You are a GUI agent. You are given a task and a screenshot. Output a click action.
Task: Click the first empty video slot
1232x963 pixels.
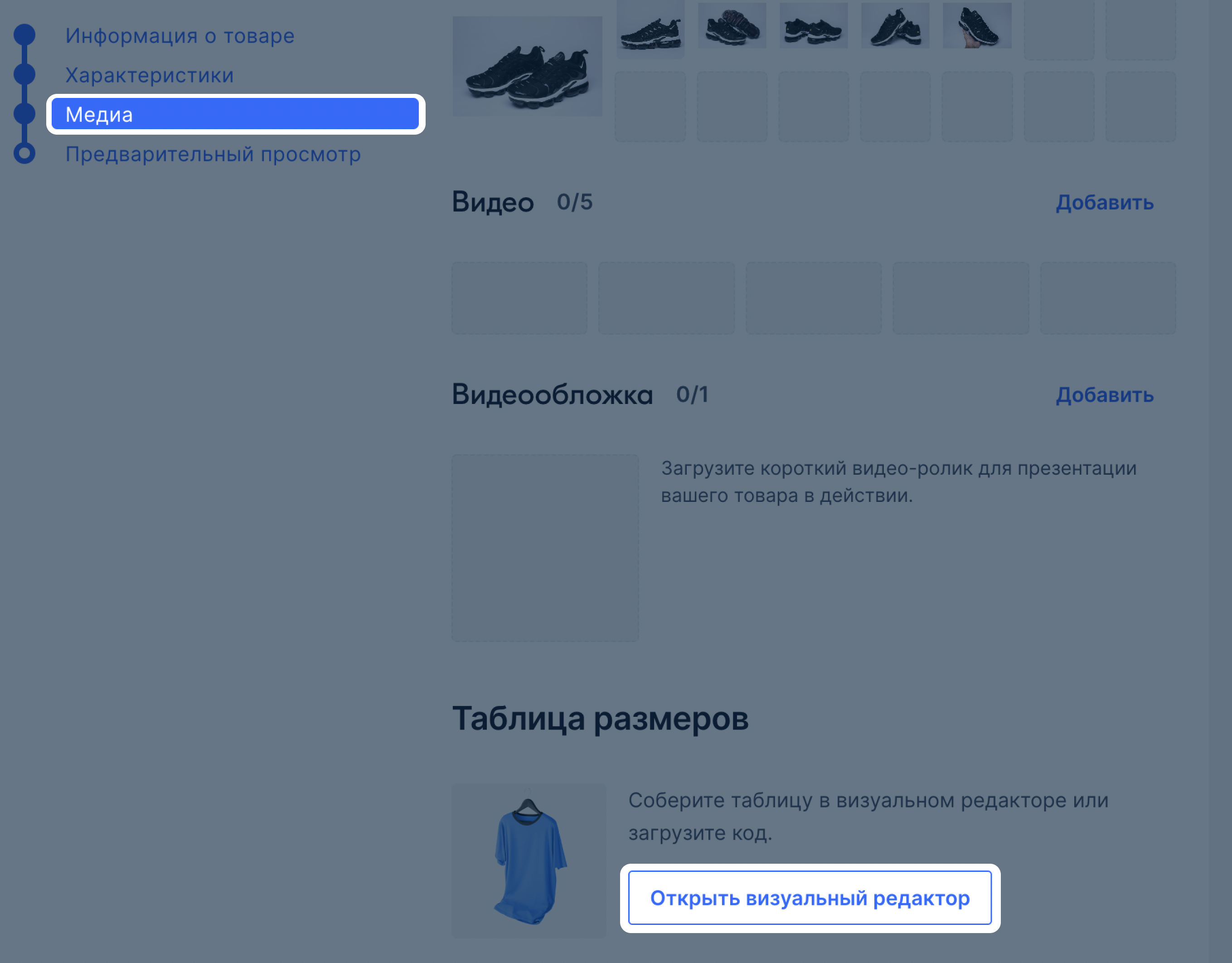point(519,297)
